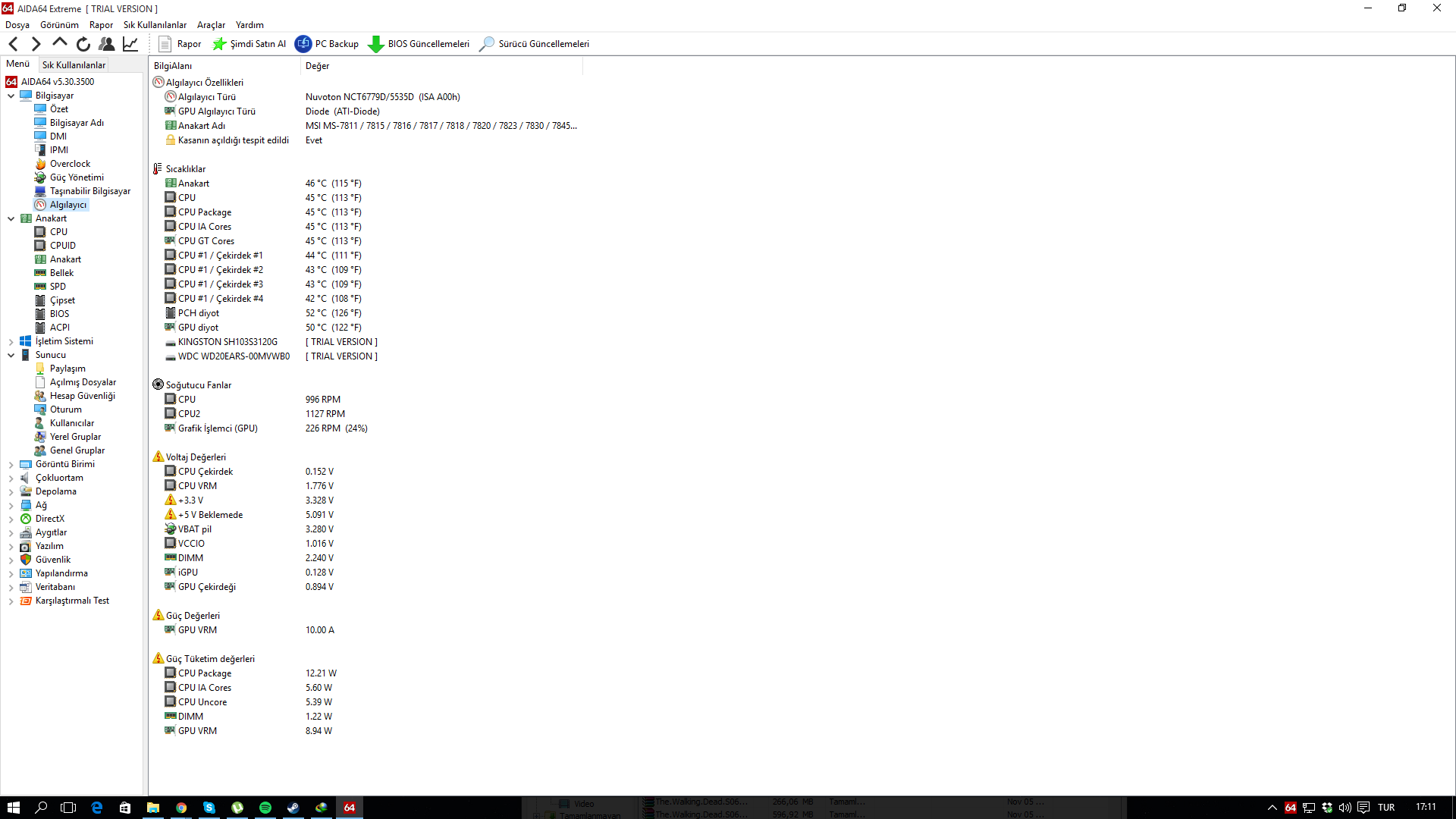This screenshot has height=819, width=1456.
Task: Refresh the sensor page
Action: coord(83,44)
